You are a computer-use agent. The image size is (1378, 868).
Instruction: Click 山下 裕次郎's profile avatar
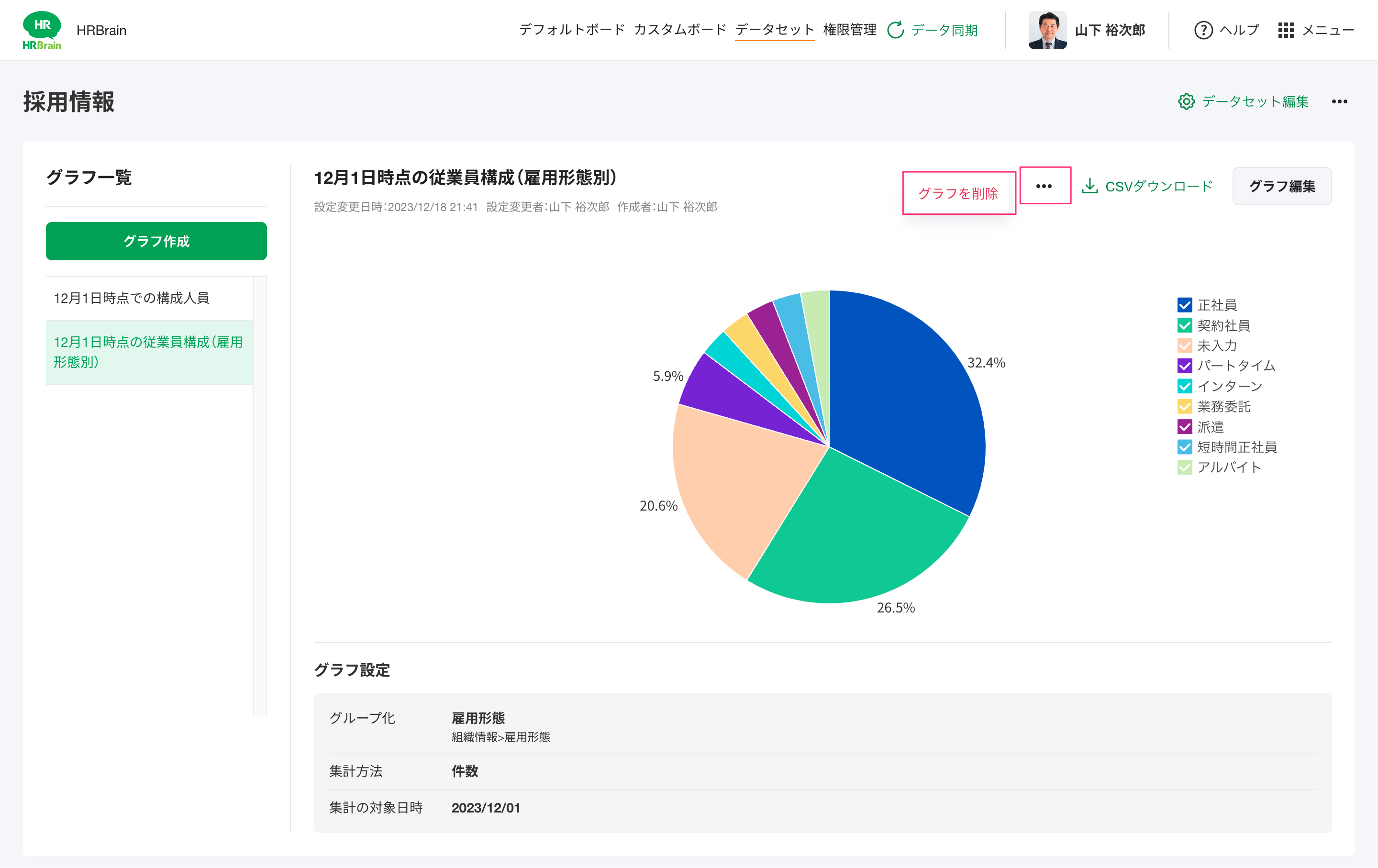click(1047, 30)
